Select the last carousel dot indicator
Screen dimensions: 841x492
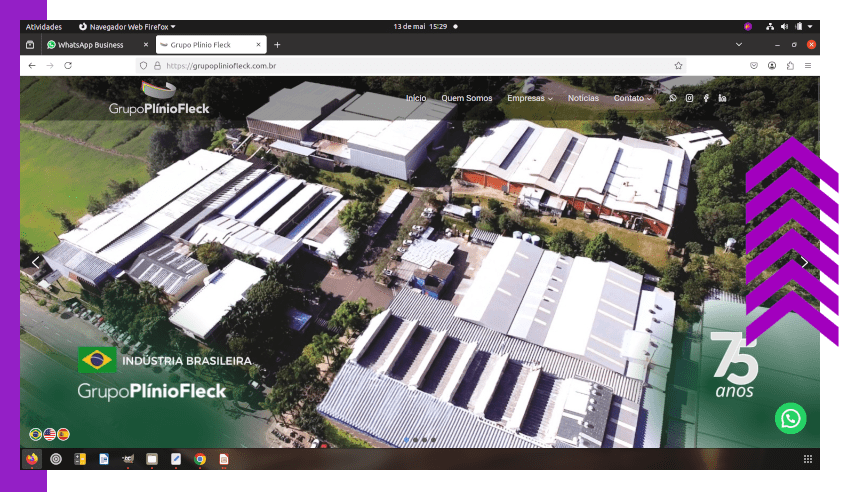tap(433, 440)
